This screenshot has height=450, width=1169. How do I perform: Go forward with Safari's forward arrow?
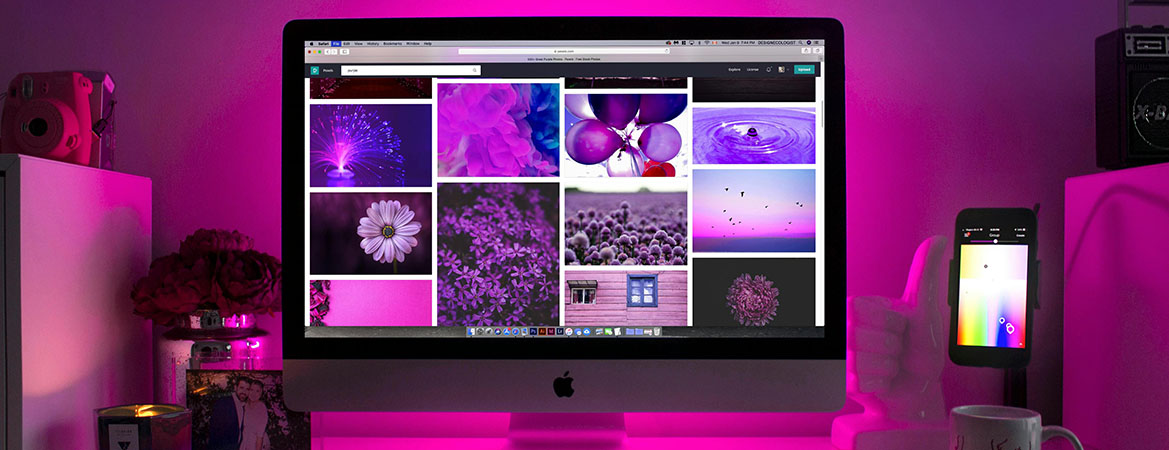334,52
